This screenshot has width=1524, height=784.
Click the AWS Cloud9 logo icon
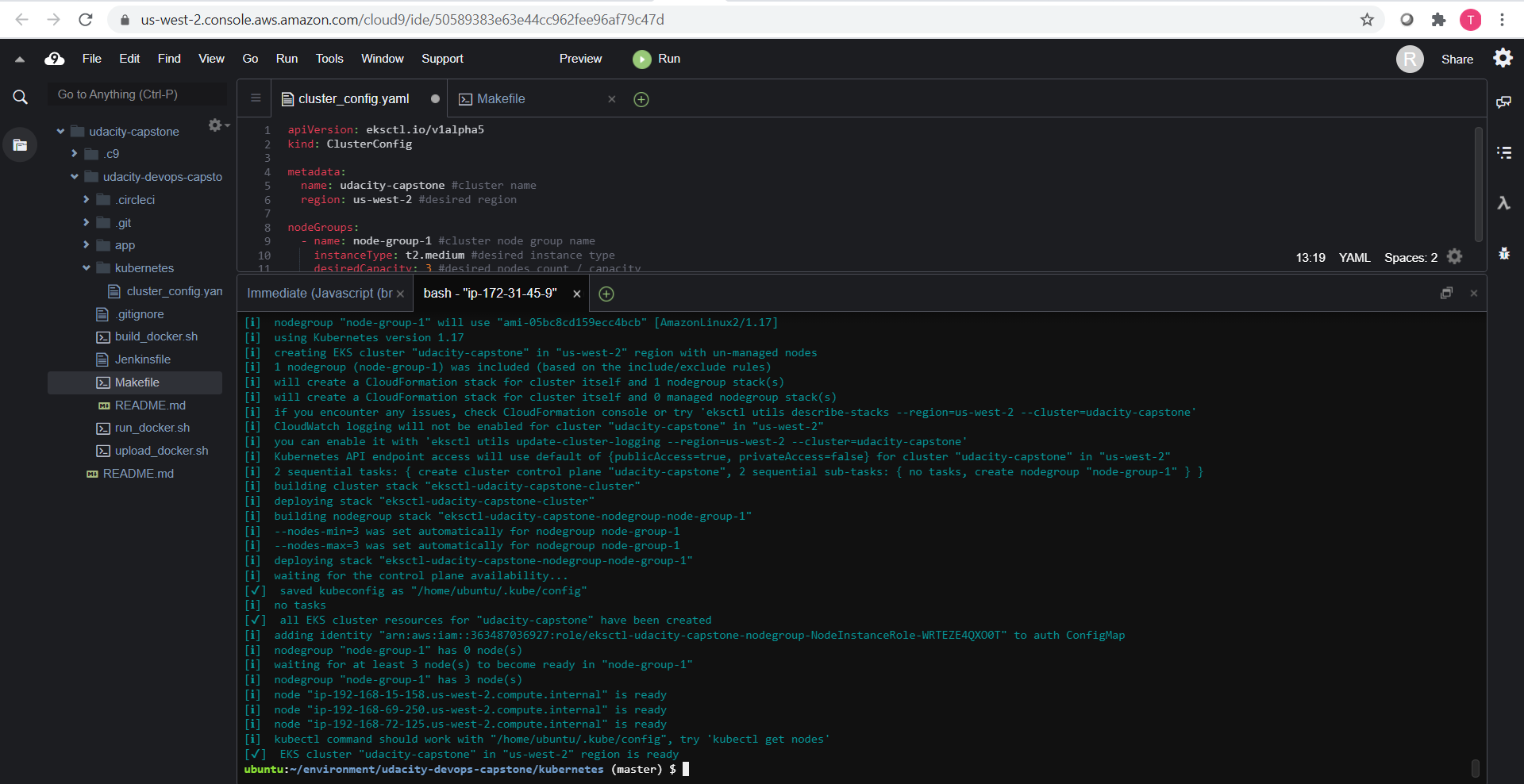pyautogui.click(x=54, y=59)
